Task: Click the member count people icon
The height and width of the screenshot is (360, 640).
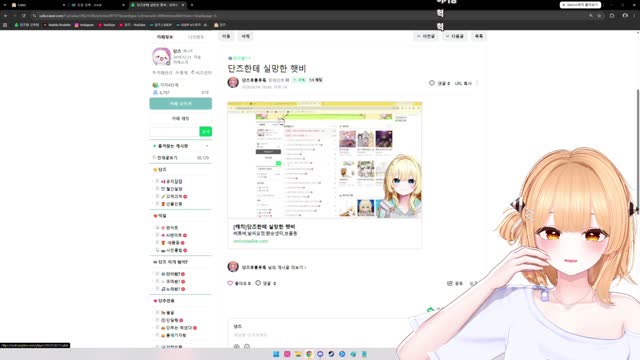Action: click(x=155, y=93)
